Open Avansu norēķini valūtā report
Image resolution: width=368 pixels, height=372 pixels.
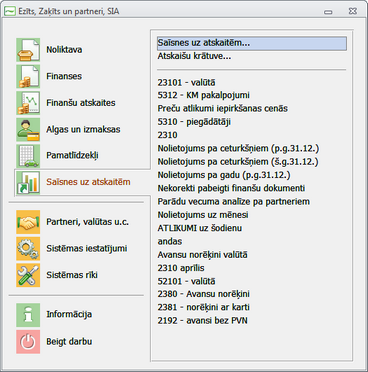coord(202,255)
